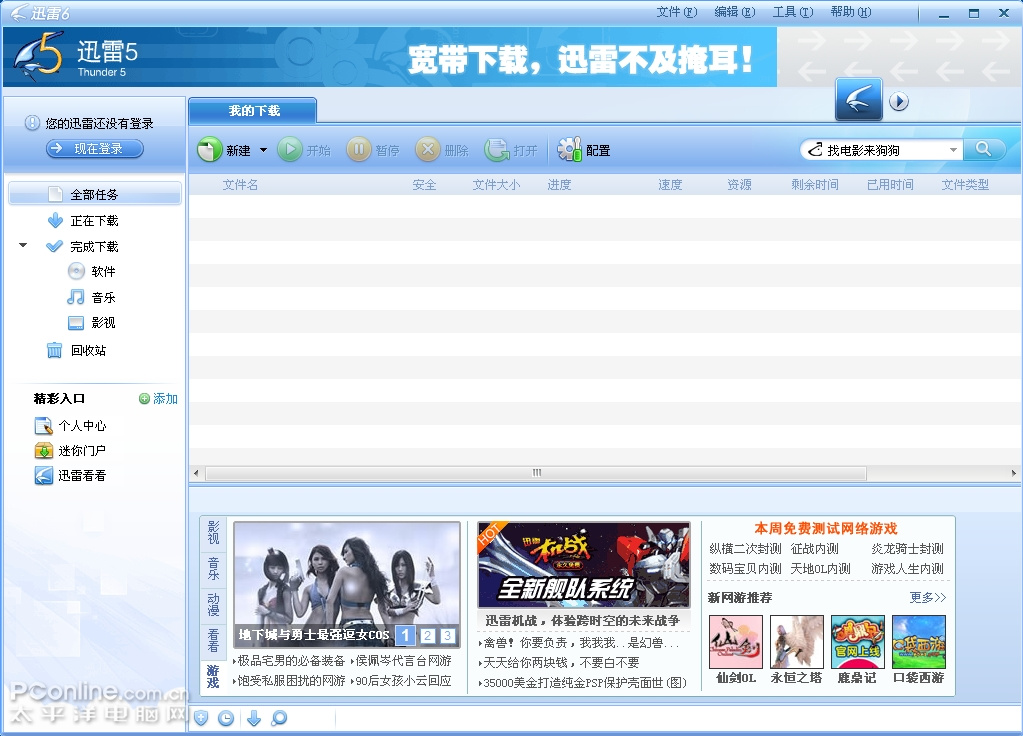This screenshot has height=736, width=1023.
Task: Select 全部任务 in the sidebar
Action: [x=95, y=194]
